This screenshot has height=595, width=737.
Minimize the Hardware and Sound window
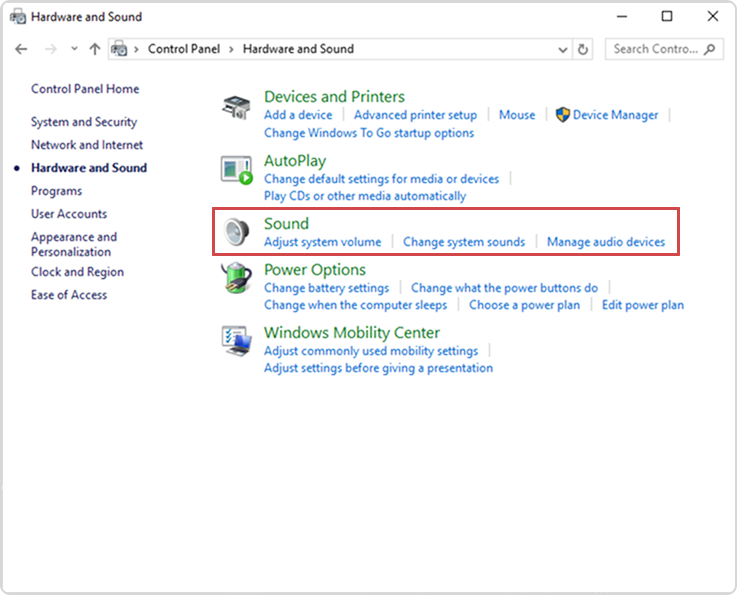pos(622,16)
